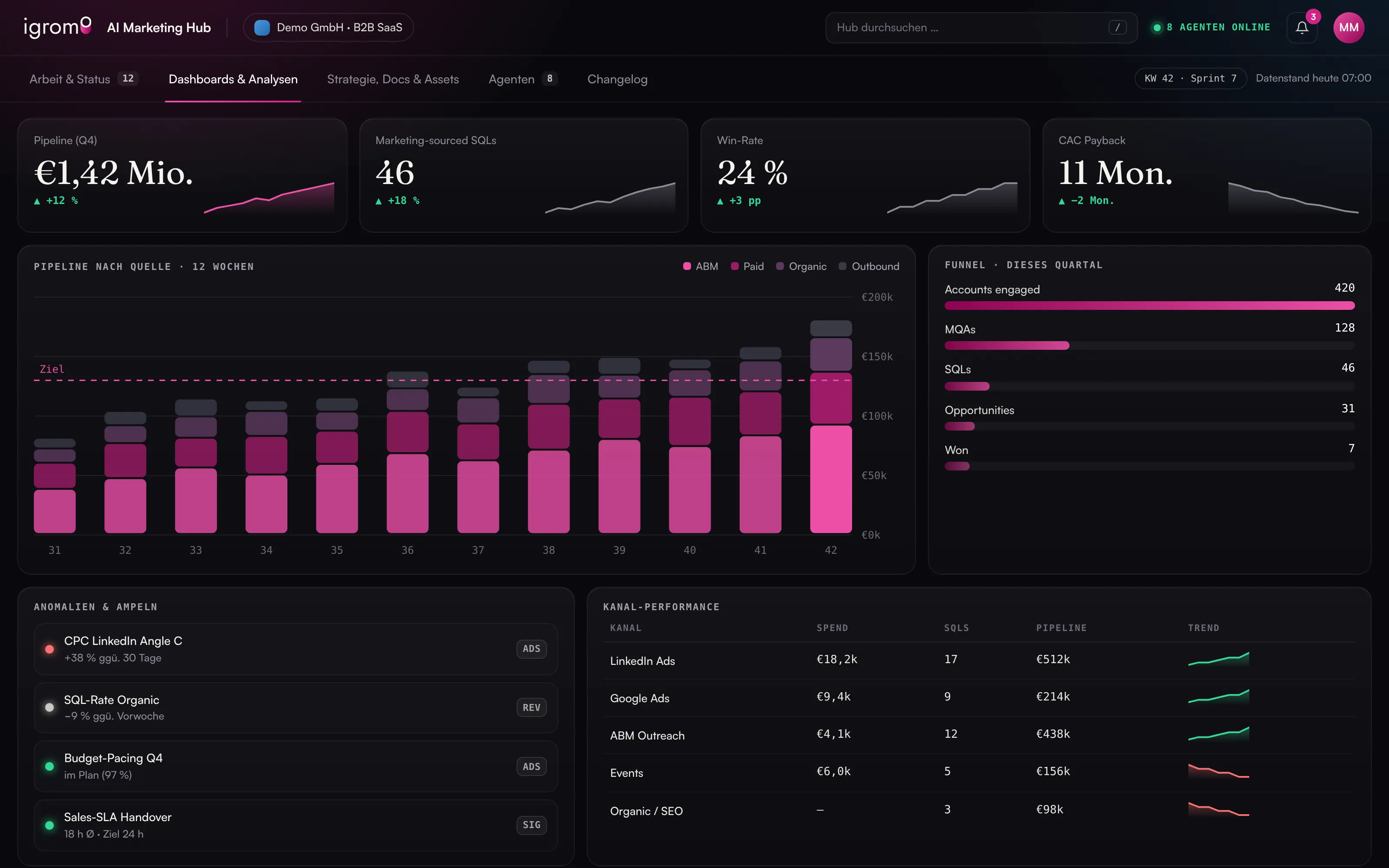Click the SQLs funnel progress bar
Viewport: 1389px width, 868px height.
point(1150,386)
